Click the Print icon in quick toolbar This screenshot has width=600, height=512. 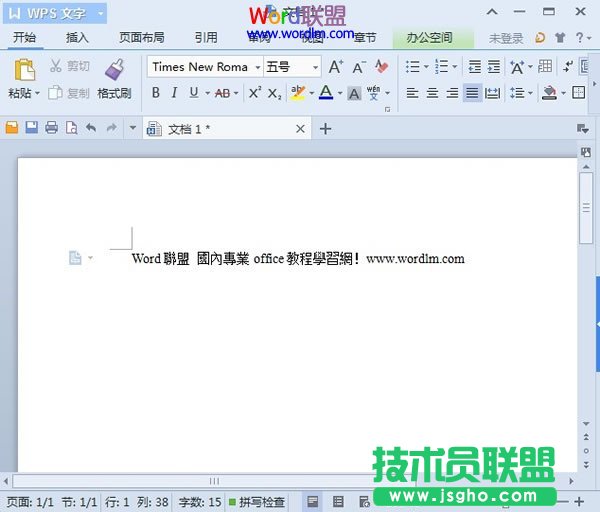[51, 128]
